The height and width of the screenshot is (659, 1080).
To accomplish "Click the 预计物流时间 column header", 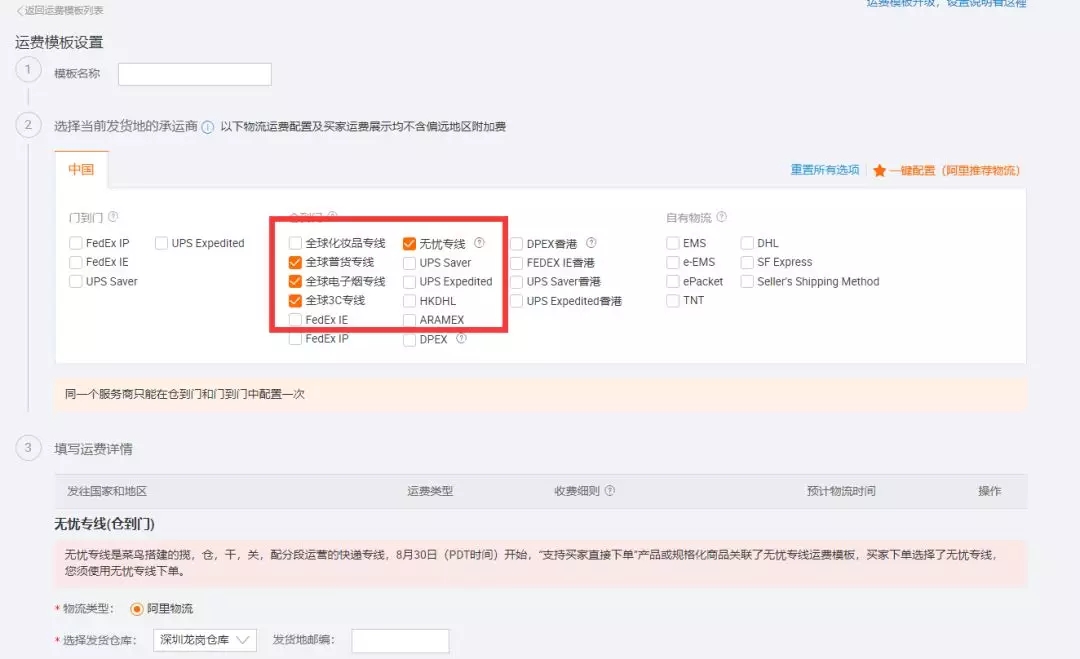I will pyautogui.click(x=841, y=491).
